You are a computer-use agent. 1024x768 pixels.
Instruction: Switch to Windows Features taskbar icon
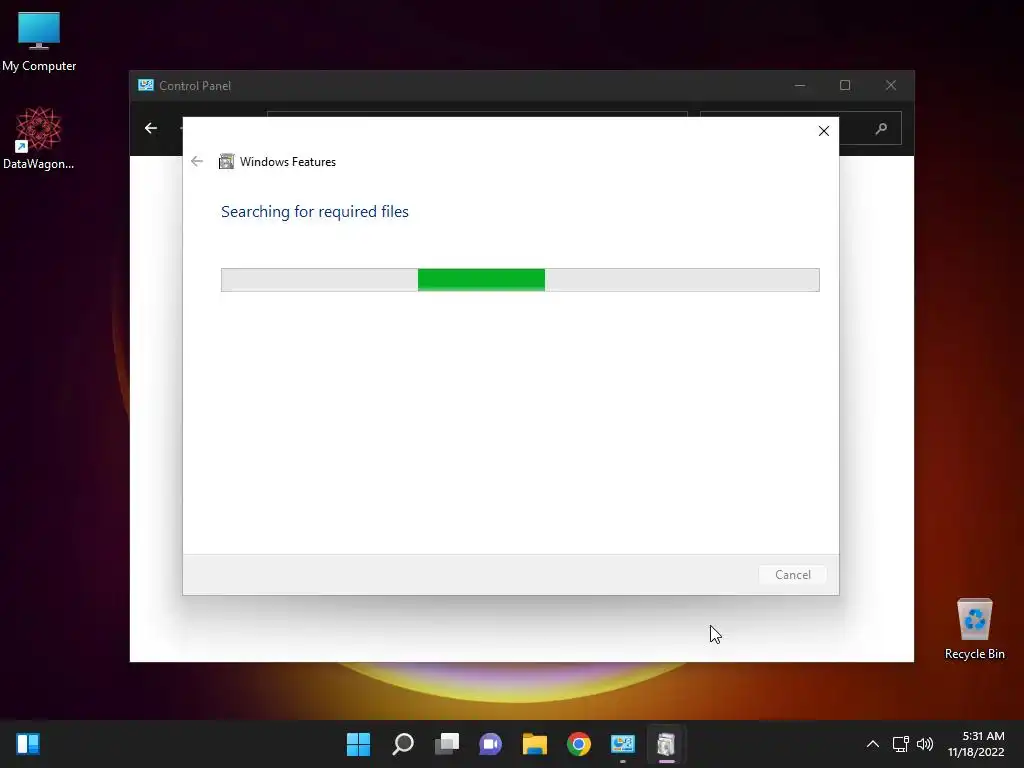666,744
